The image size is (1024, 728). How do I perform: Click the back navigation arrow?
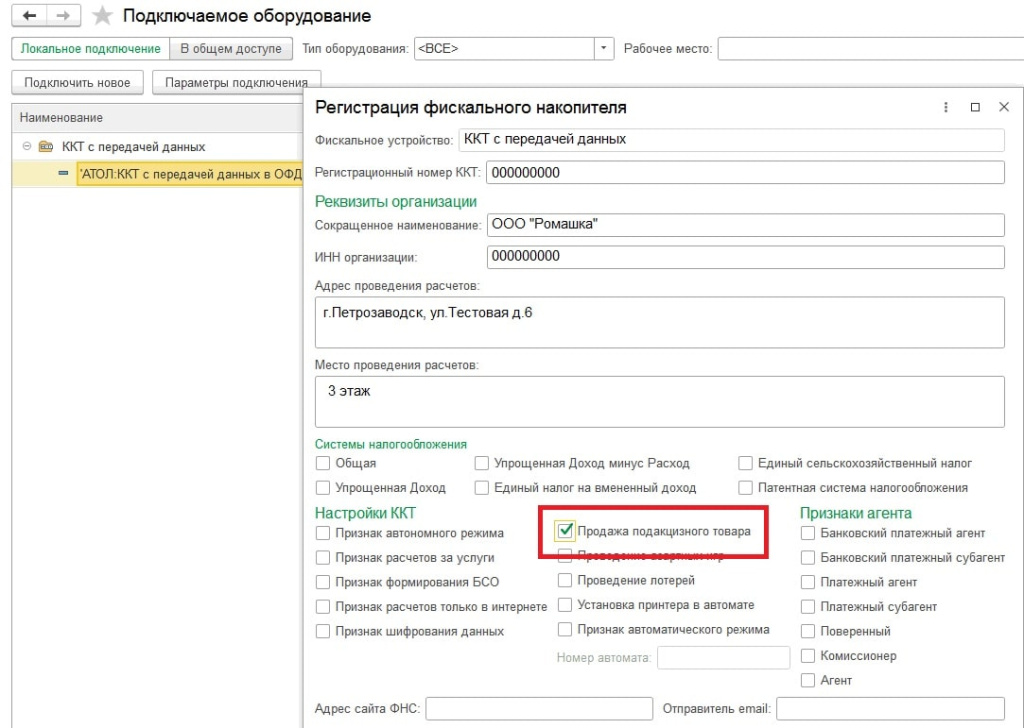(x=29, y=16)
